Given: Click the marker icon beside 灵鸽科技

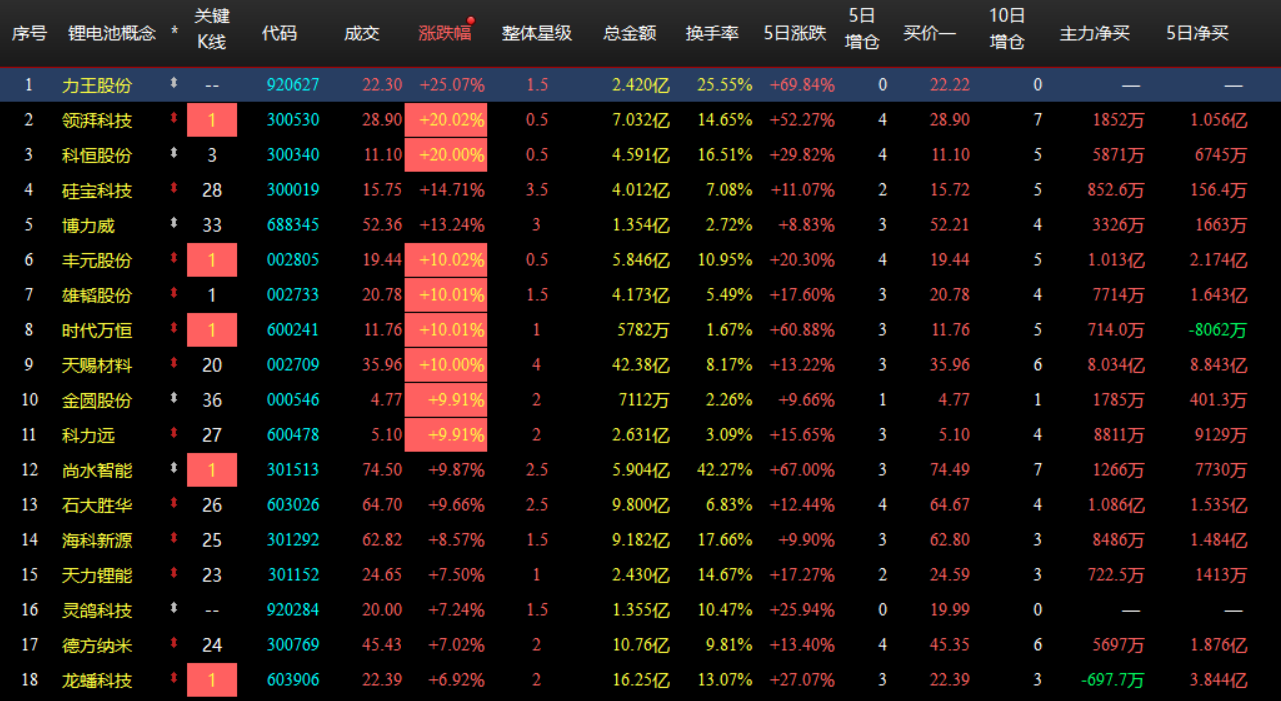Looking at the screenshot, I should point(175,609).
